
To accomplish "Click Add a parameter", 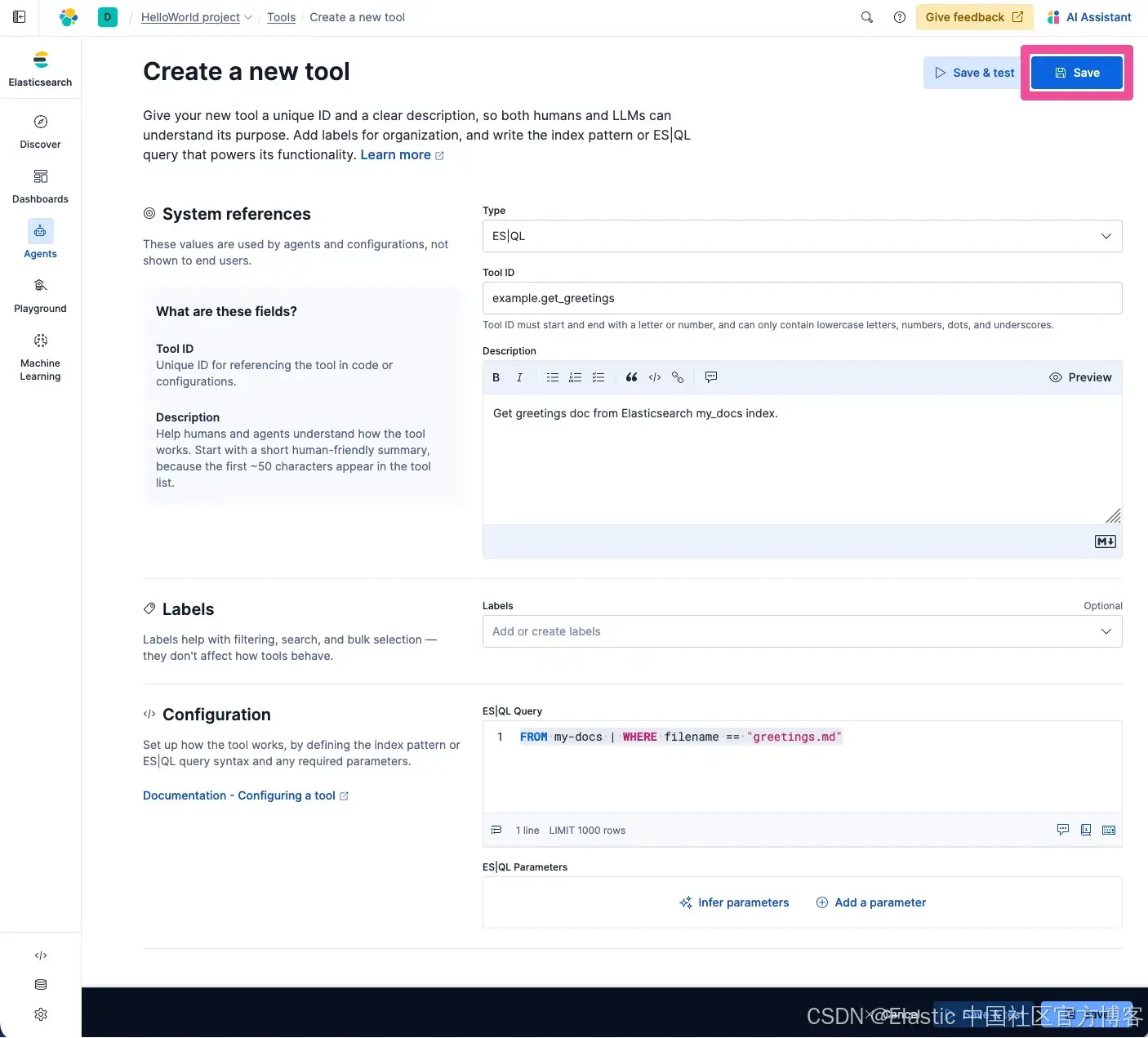I will (871, 902).
